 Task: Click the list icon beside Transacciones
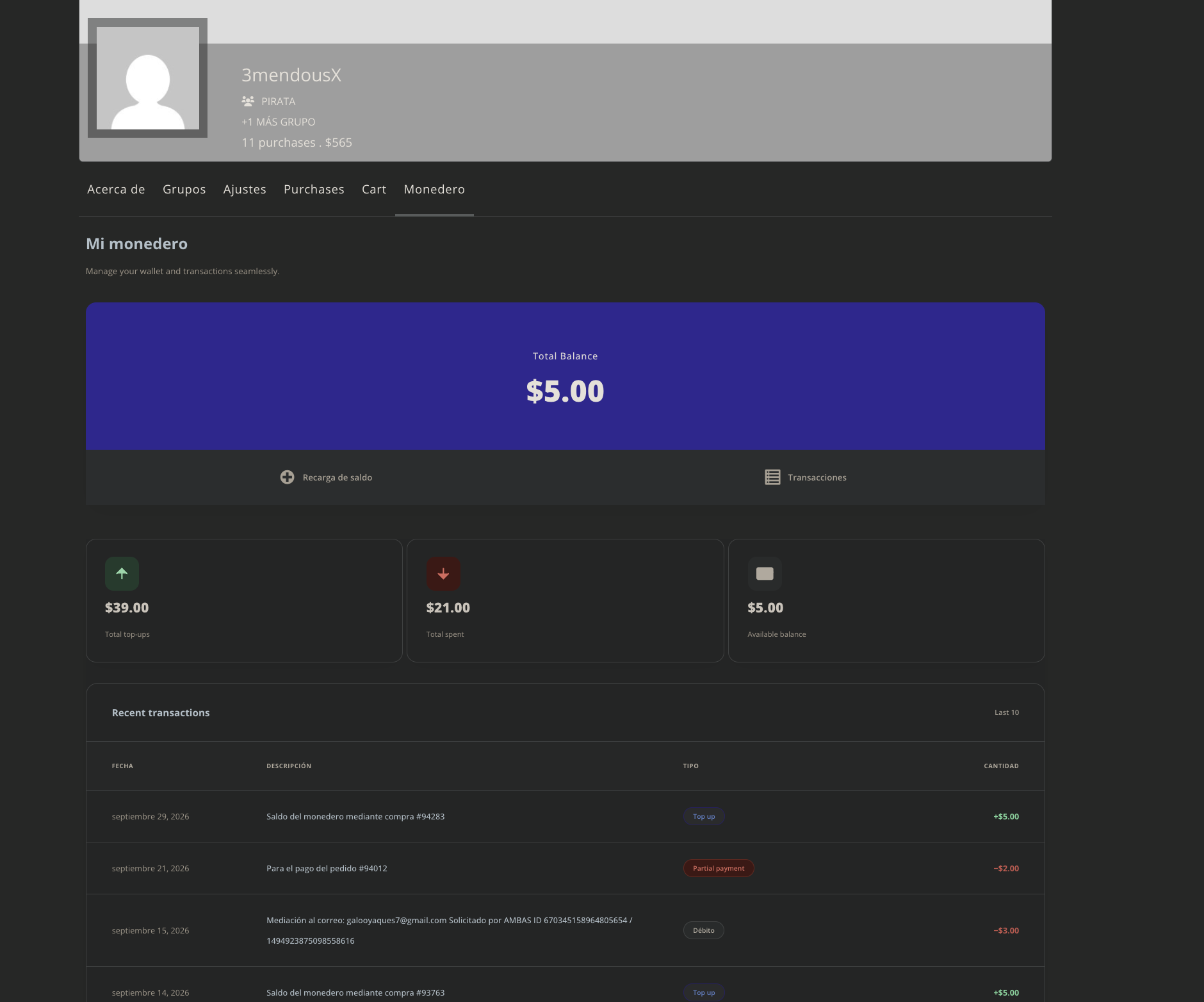pos(772,477)
